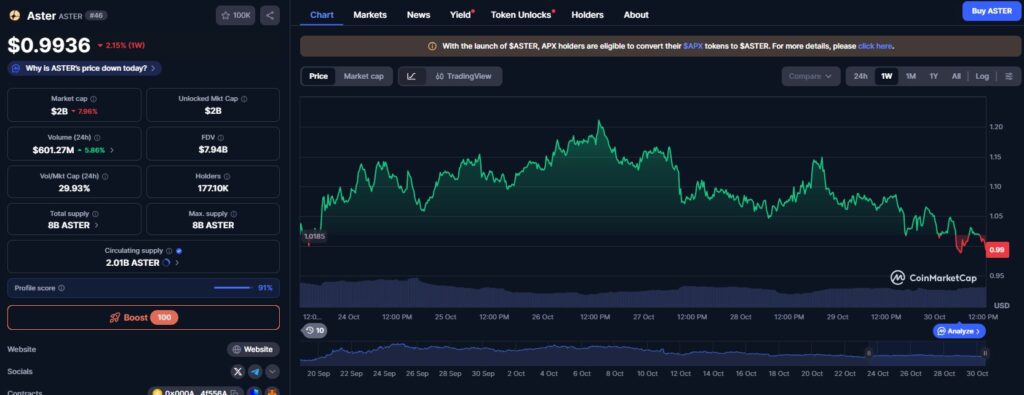
Task: Open the About tab
Action: pyautogui.click(x=636, y=14)
